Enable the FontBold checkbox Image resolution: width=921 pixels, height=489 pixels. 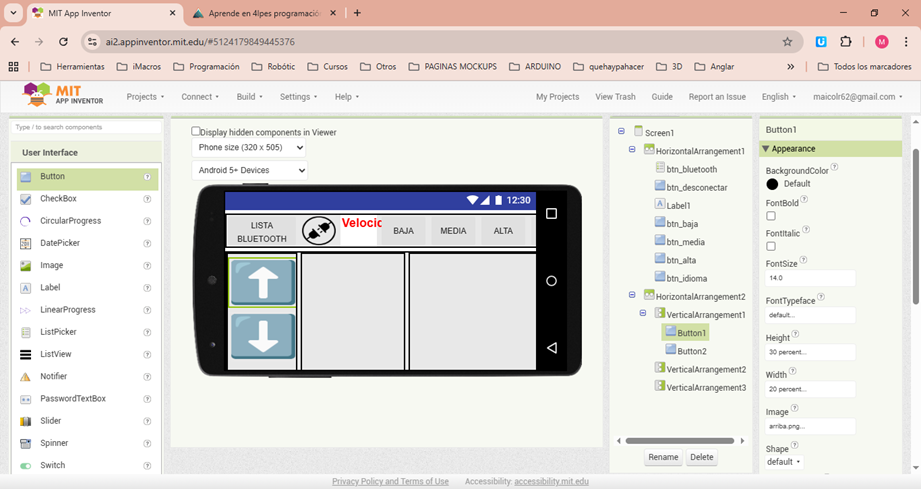[771, 216]
